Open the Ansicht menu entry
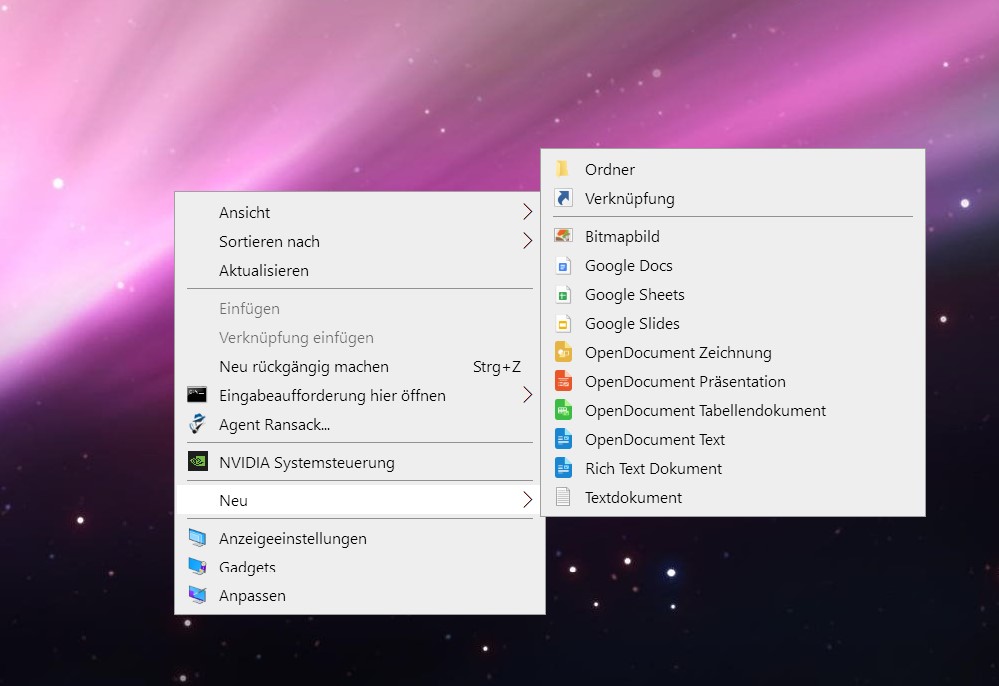Viewport: 999px width, 686px height. [x=360, y=212]
